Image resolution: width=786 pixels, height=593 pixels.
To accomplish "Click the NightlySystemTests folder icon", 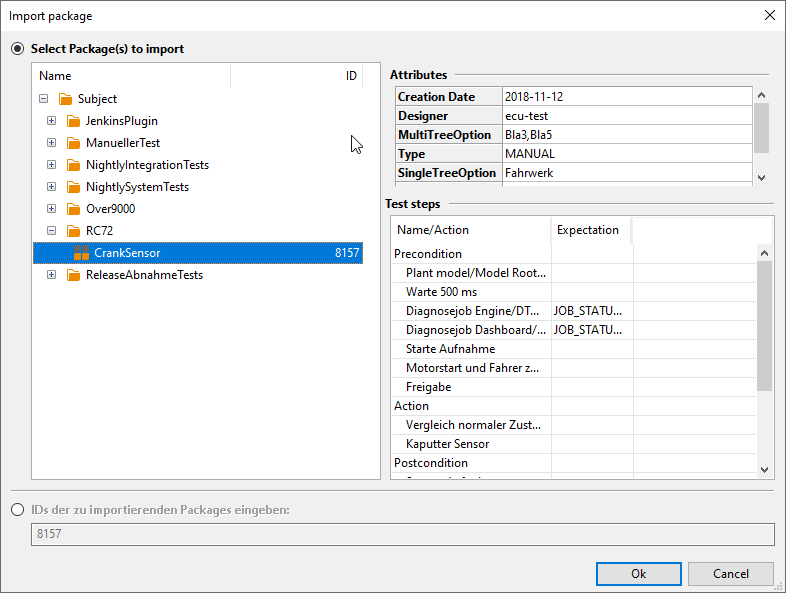I will coord(73,187).
